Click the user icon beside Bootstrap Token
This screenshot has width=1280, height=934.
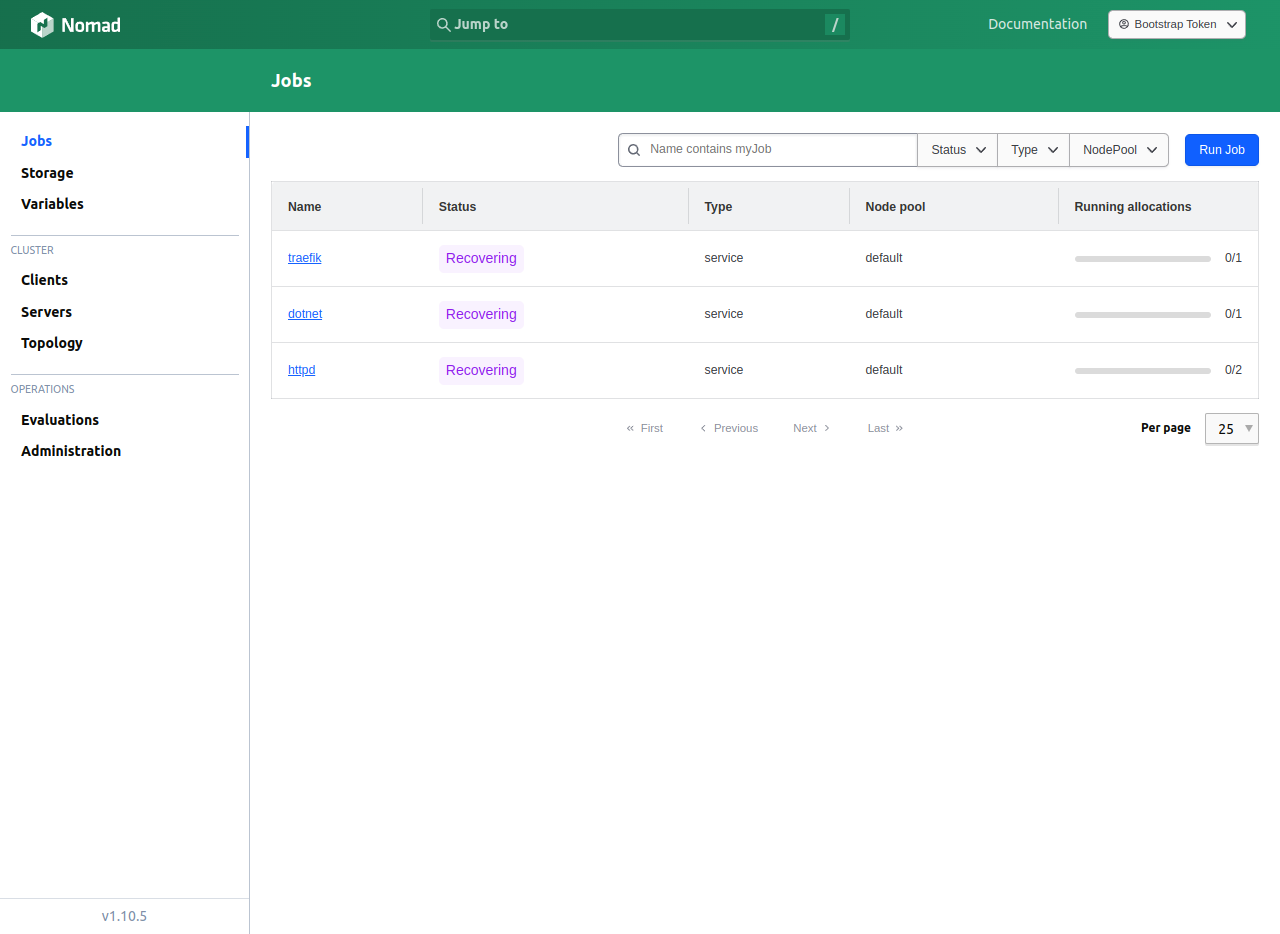[x=1123, y=25]
